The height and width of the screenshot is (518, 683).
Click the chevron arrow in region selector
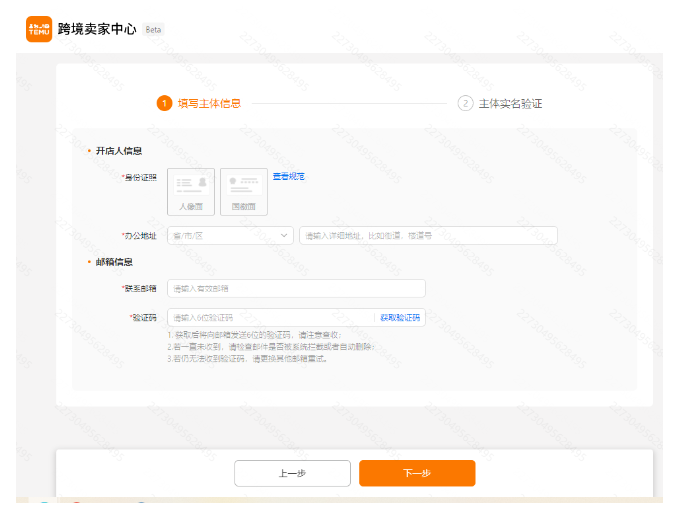tap(285, 236)
